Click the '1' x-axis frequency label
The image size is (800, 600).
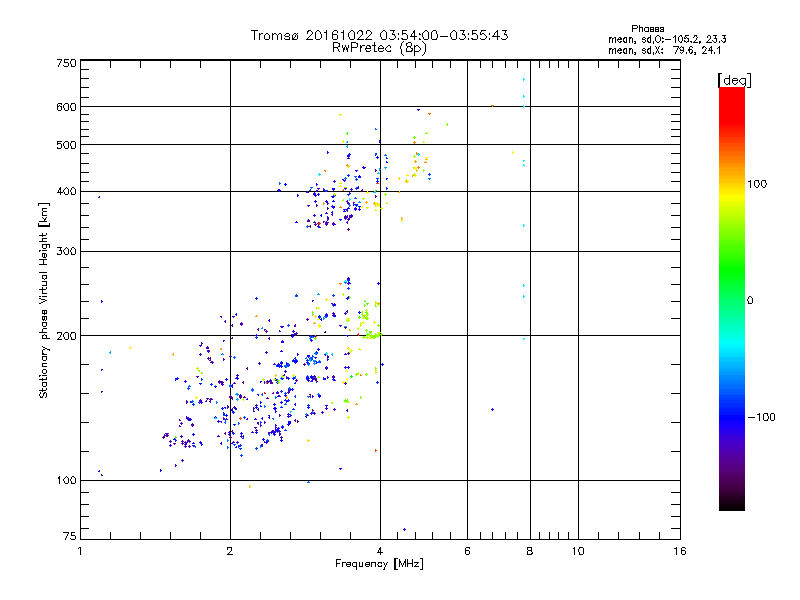80,551
